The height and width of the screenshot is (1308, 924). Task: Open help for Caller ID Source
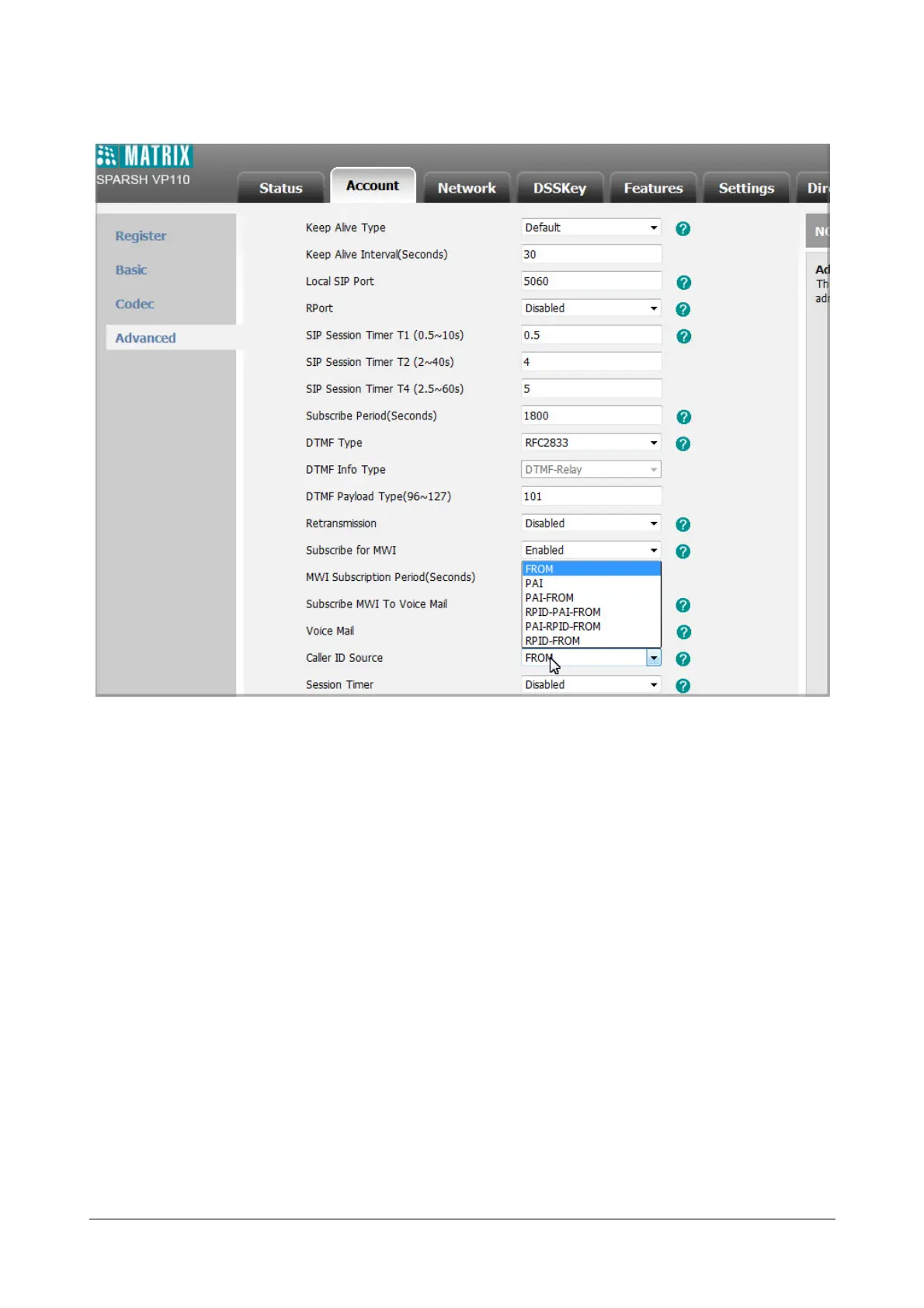[x=683, y=659]
